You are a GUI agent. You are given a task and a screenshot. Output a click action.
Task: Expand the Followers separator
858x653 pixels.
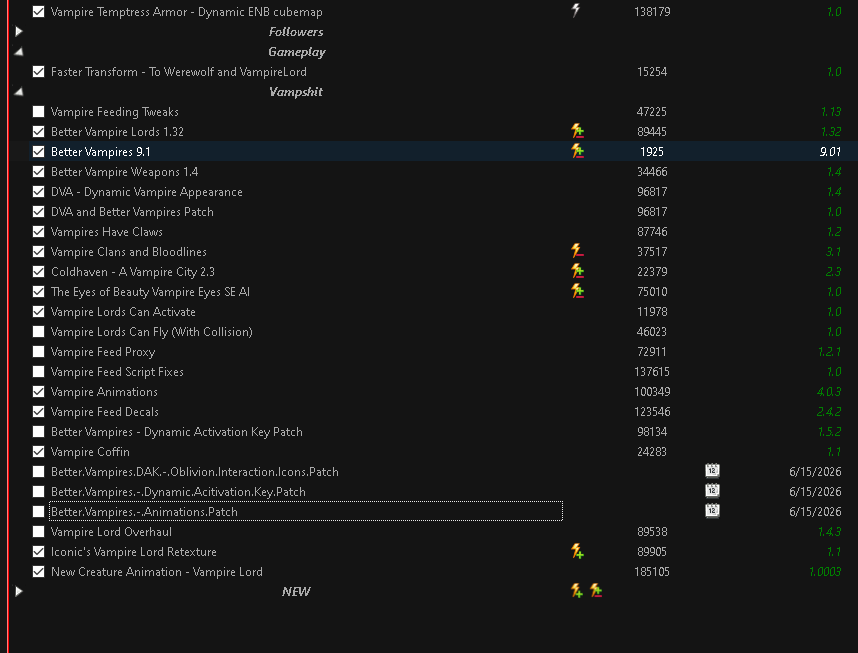coord(19,32)
